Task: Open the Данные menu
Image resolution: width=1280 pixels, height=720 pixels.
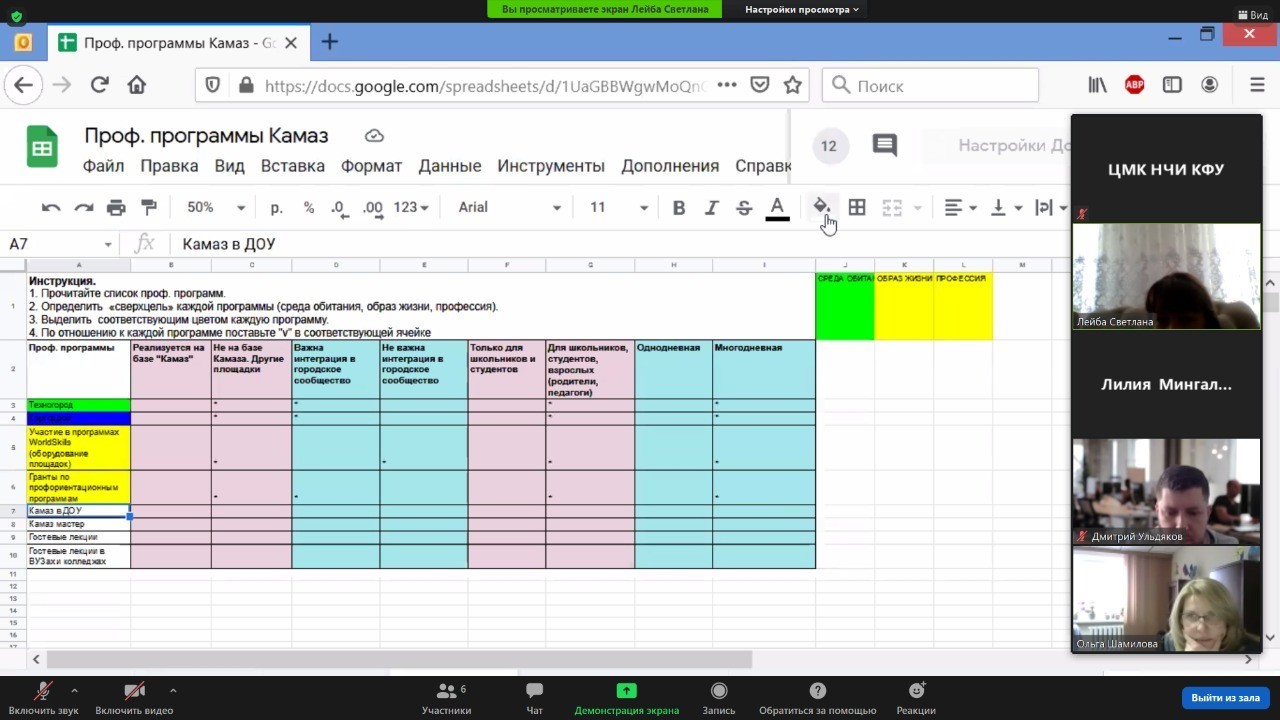Action: click(x=449, y=166)
